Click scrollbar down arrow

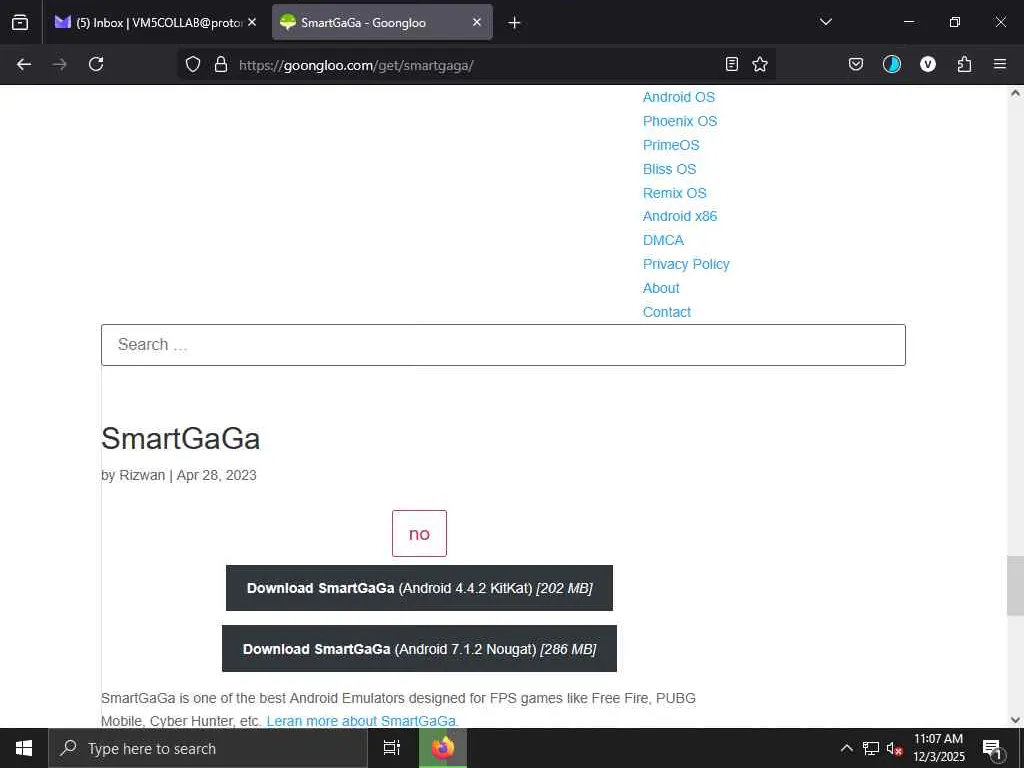click(x=1015, y=720)
